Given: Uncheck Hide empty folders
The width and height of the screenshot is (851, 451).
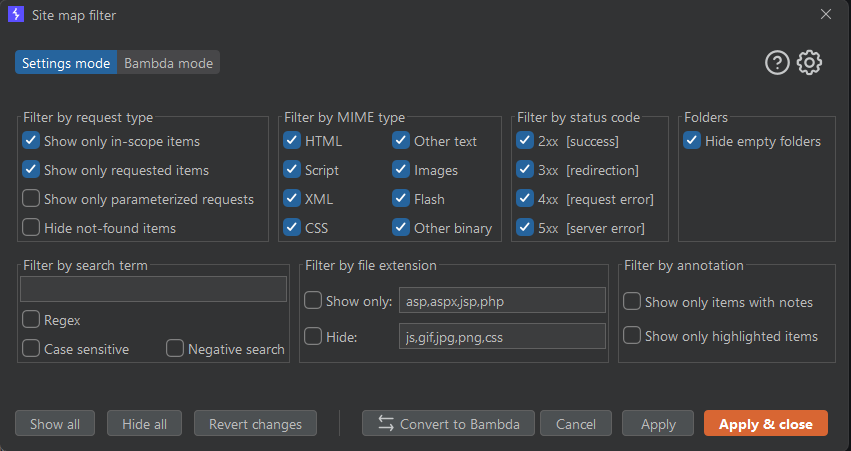Looking at the screenshot, I should tap(692, 141).
